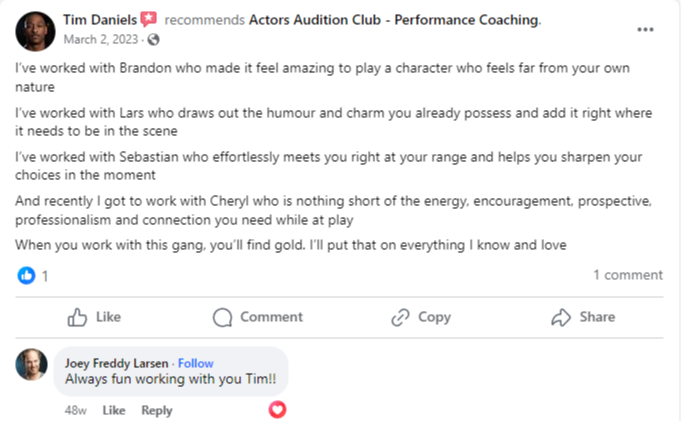Screen dimensions: 681x421
Task: Click the speech bubble Comment icon
Action: click(223, 317)
